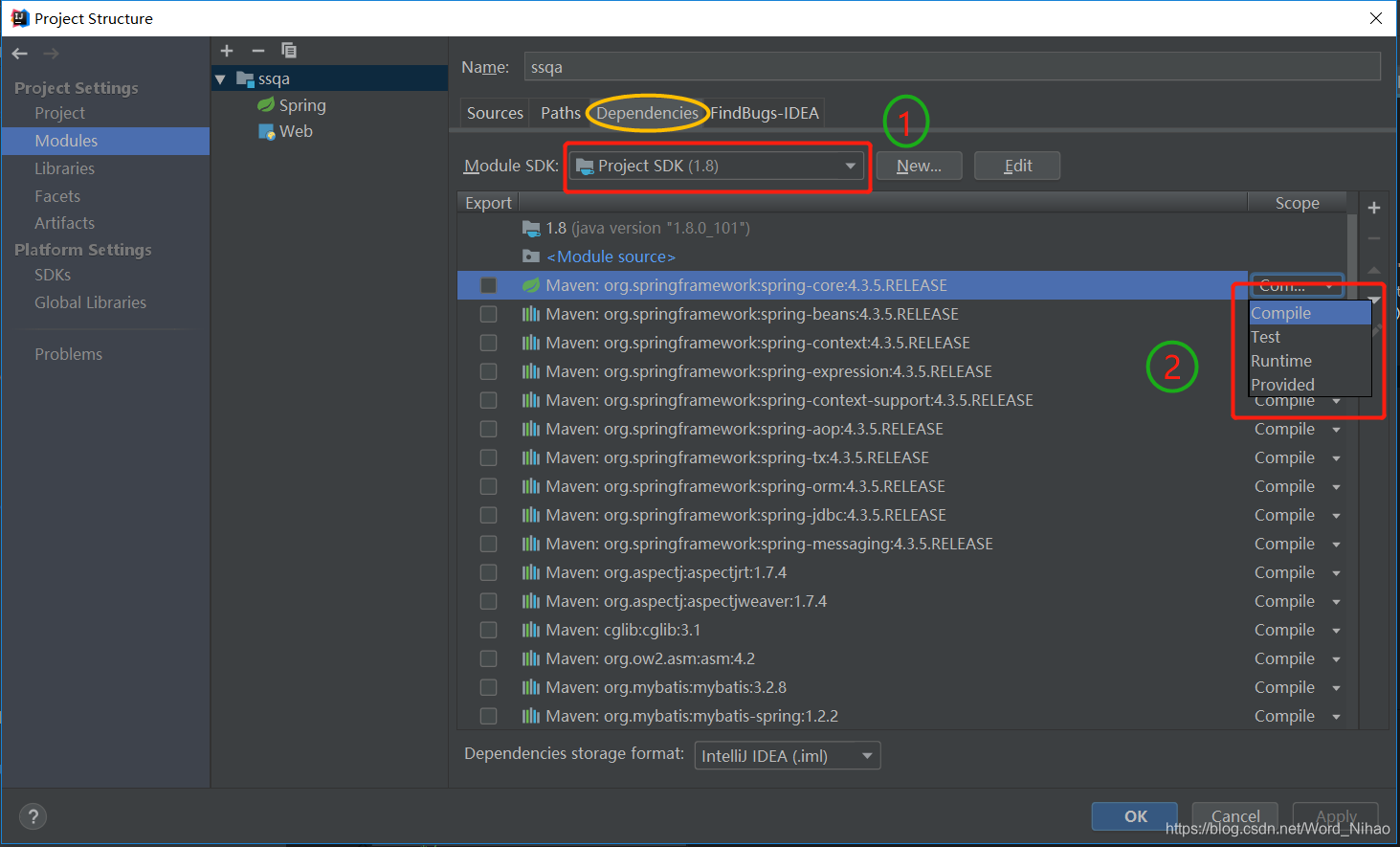Toggle export checkbox for spring-beans
This screenshot has height=847, width=1400.
pyautogui.click(x=488, y=314)
